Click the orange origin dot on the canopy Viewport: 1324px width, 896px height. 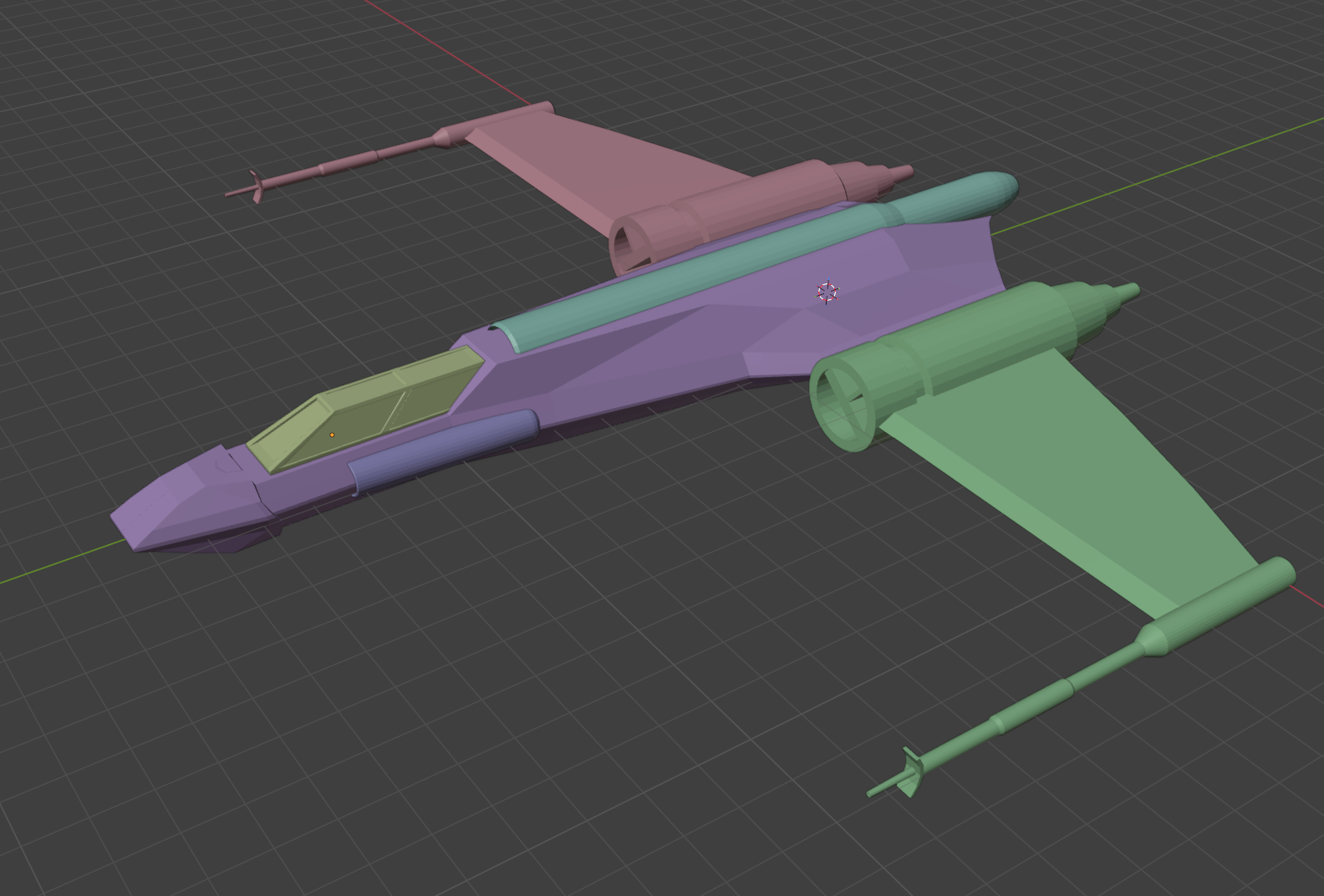pyautogui.click(x=332, y=435)
